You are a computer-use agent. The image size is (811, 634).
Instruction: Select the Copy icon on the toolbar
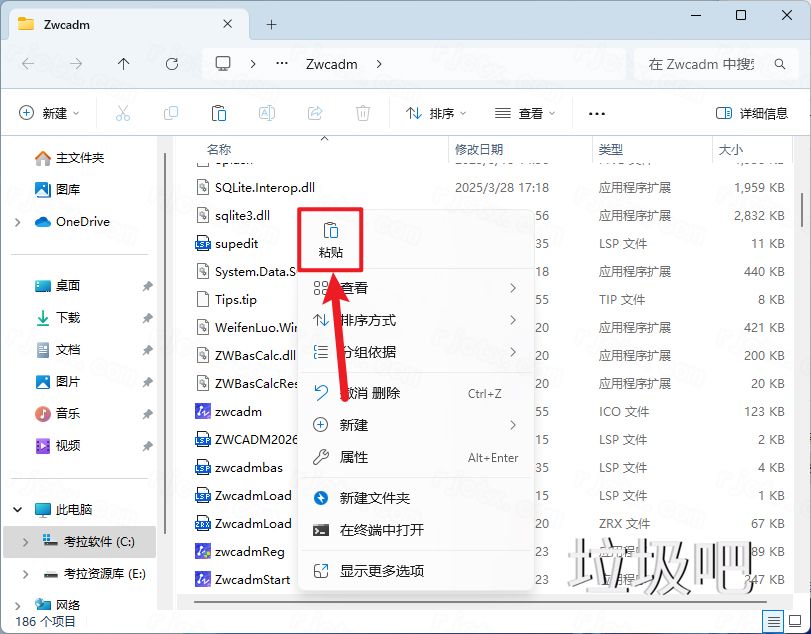[x=171, y=113]
